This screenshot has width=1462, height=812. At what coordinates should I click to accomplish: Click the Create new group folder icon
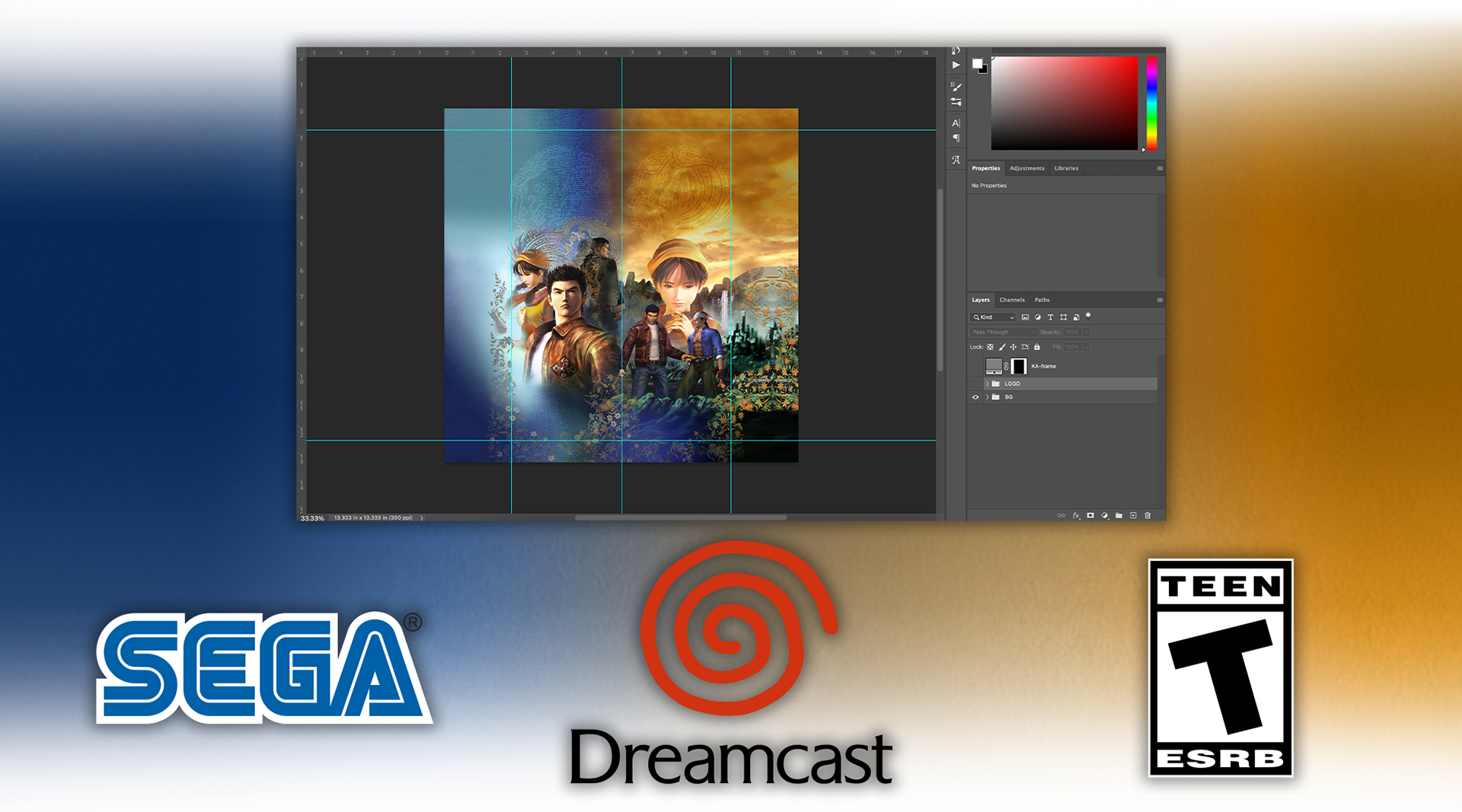1119,515
